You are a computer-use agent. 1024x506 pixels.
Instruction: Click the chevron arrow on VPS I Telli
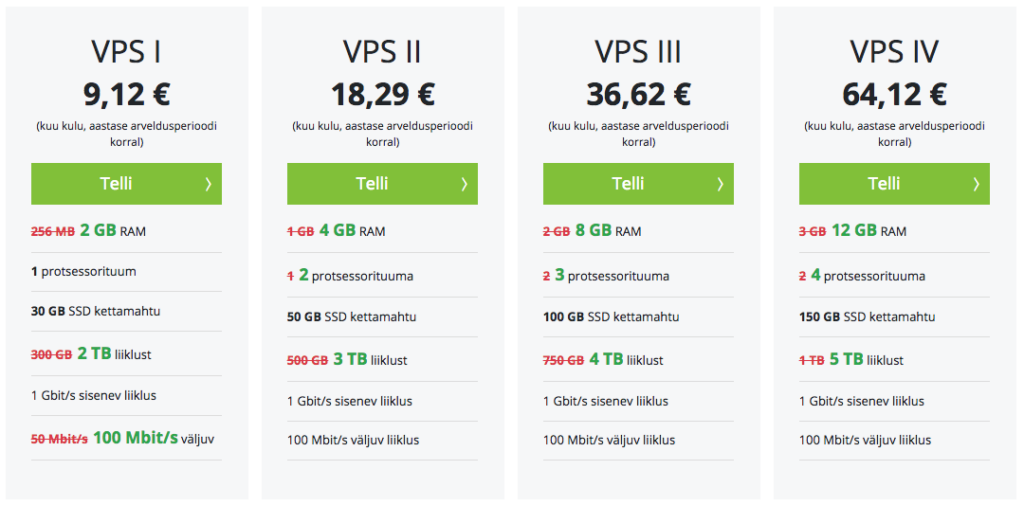pos(208,184)
